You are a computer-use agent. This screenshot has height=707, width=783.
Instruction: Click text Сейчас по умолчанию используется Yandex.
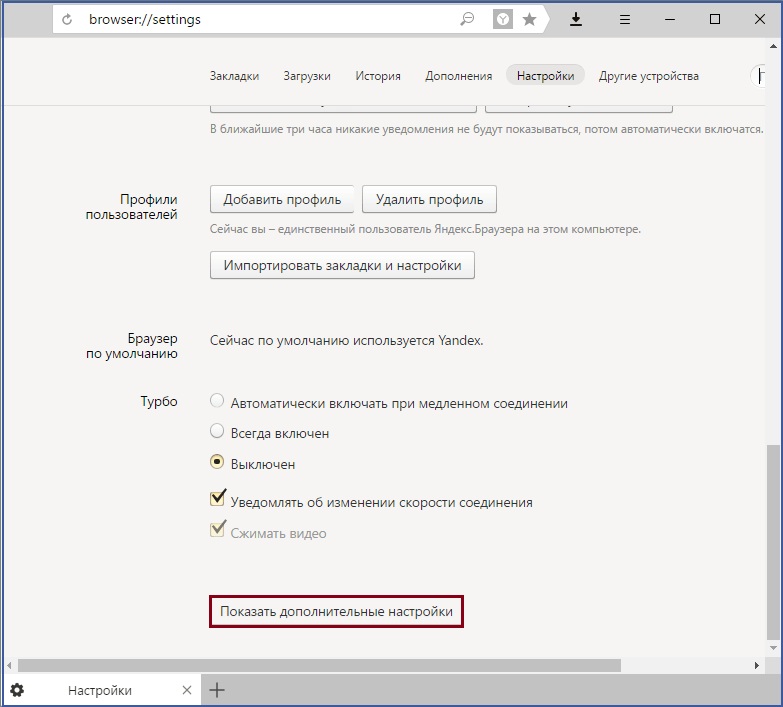coord(347,341)
